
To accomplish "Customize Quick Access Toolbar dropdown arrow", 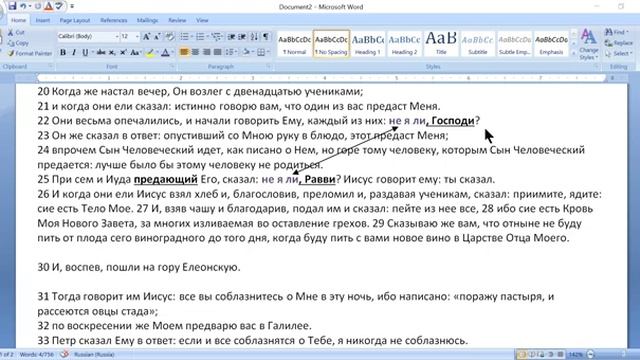I will click(72, 7).
